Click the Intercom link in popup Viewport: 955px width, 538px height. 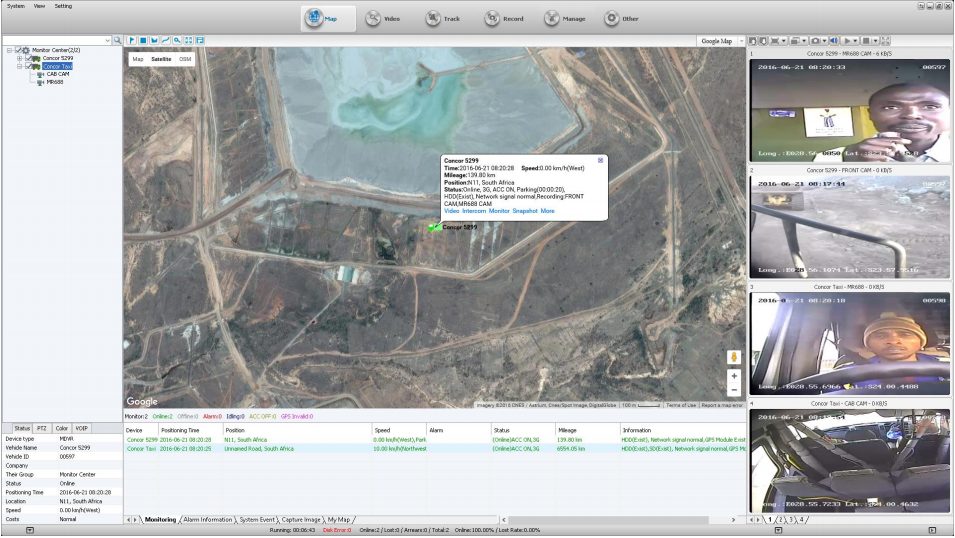click(474, 211)
